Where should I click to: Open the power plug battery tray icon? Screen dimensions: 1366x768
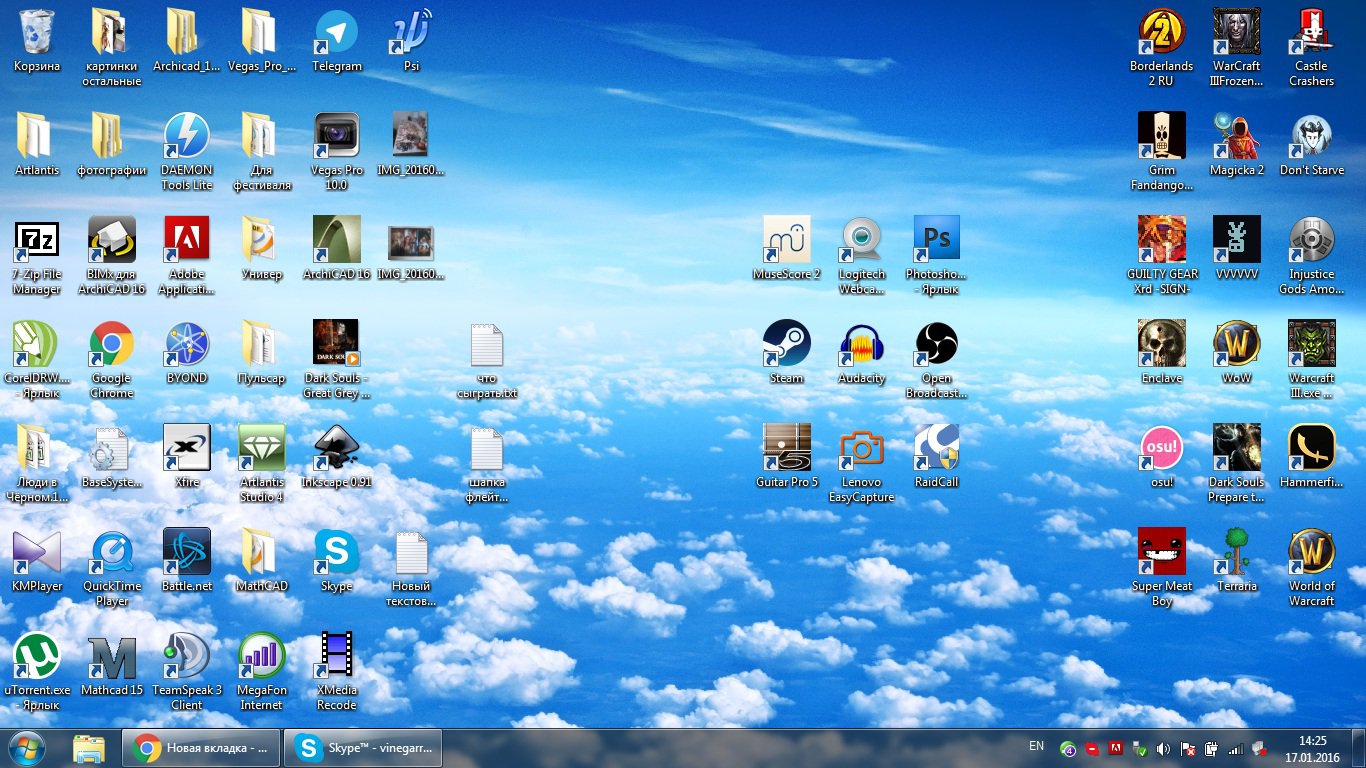point(1211,749)
